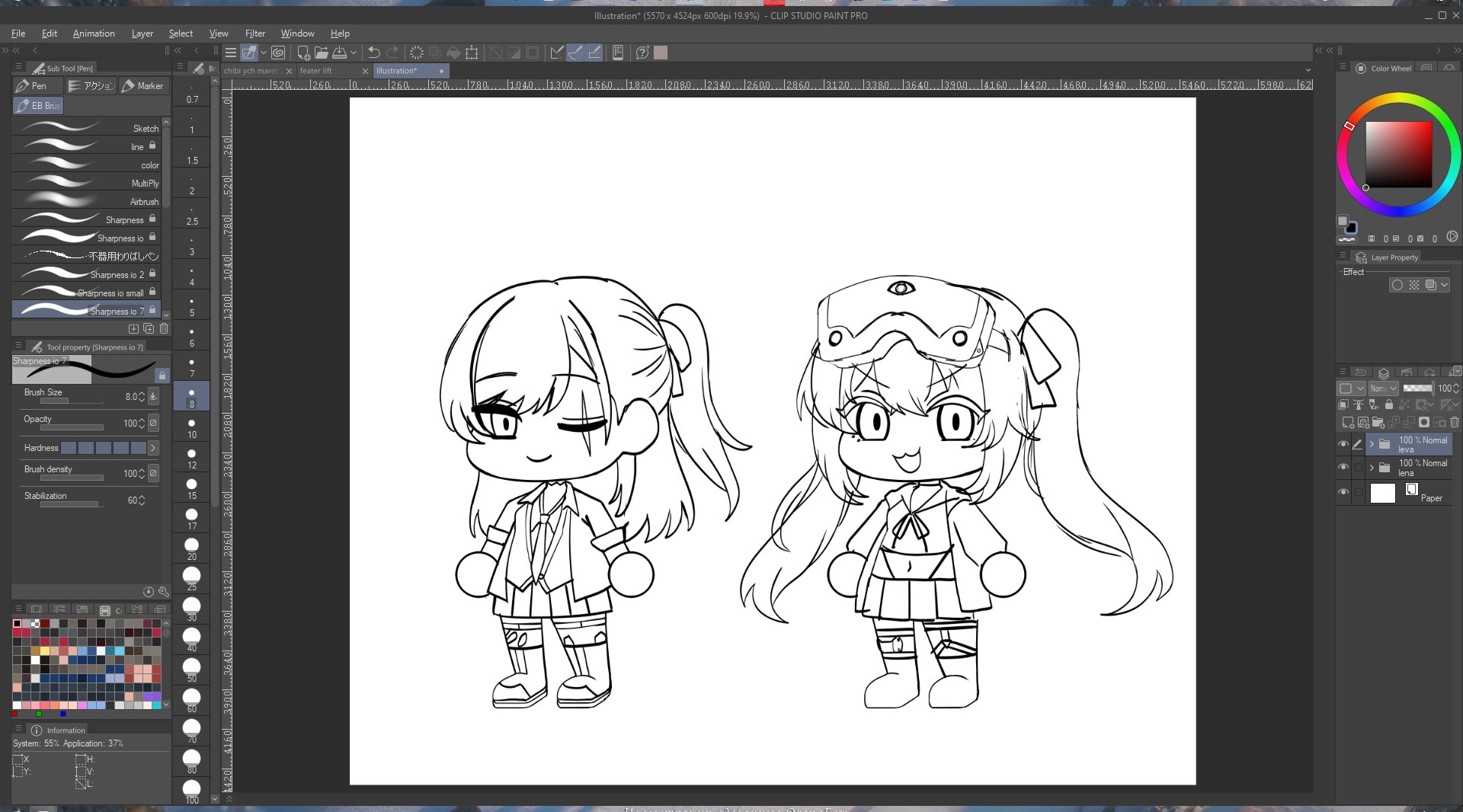Image resolution: width=1463 pixels, height=812 pixels.
Task: Open dropdown arrow next to launcher icon
Action: [264, 53]
